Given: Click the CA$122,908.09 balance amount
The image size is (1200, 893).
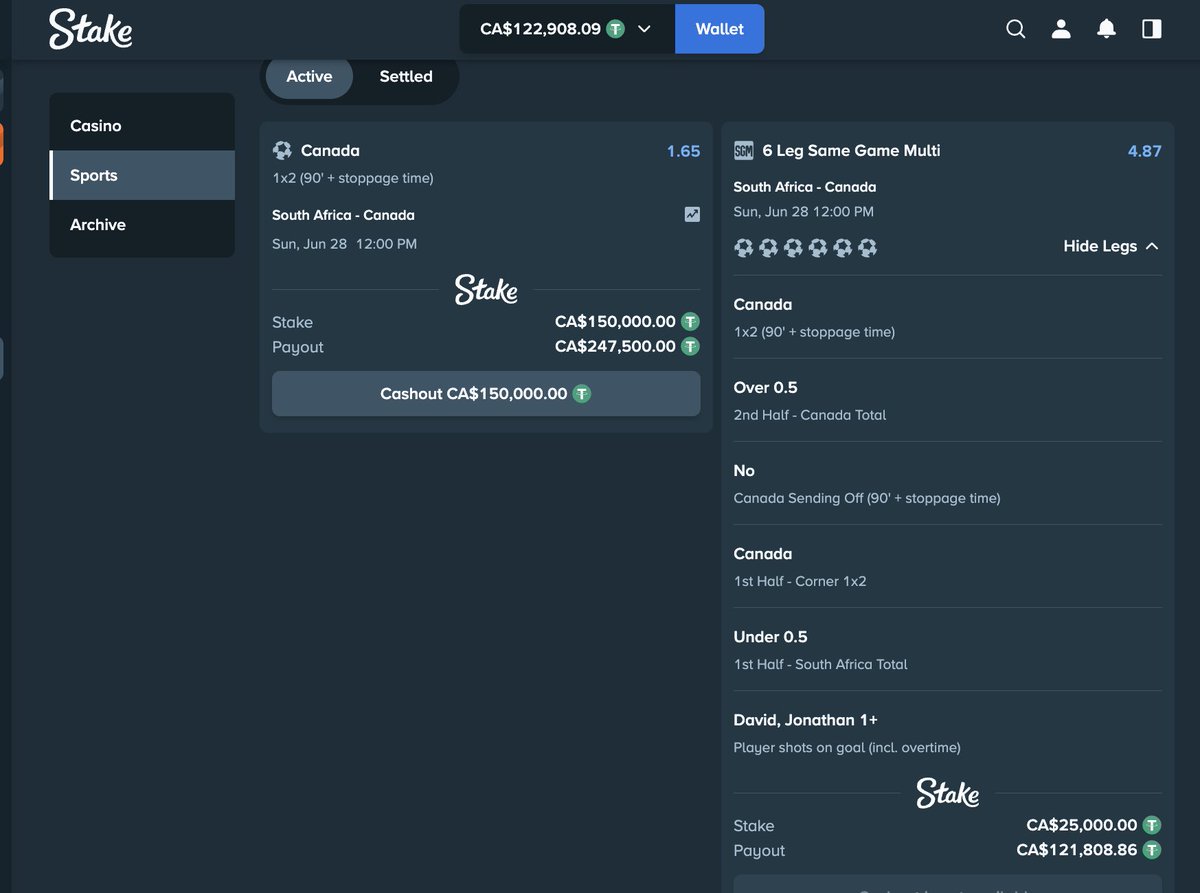Looking at the screenshot, I should pyautogui.click(x=540, y=29).
